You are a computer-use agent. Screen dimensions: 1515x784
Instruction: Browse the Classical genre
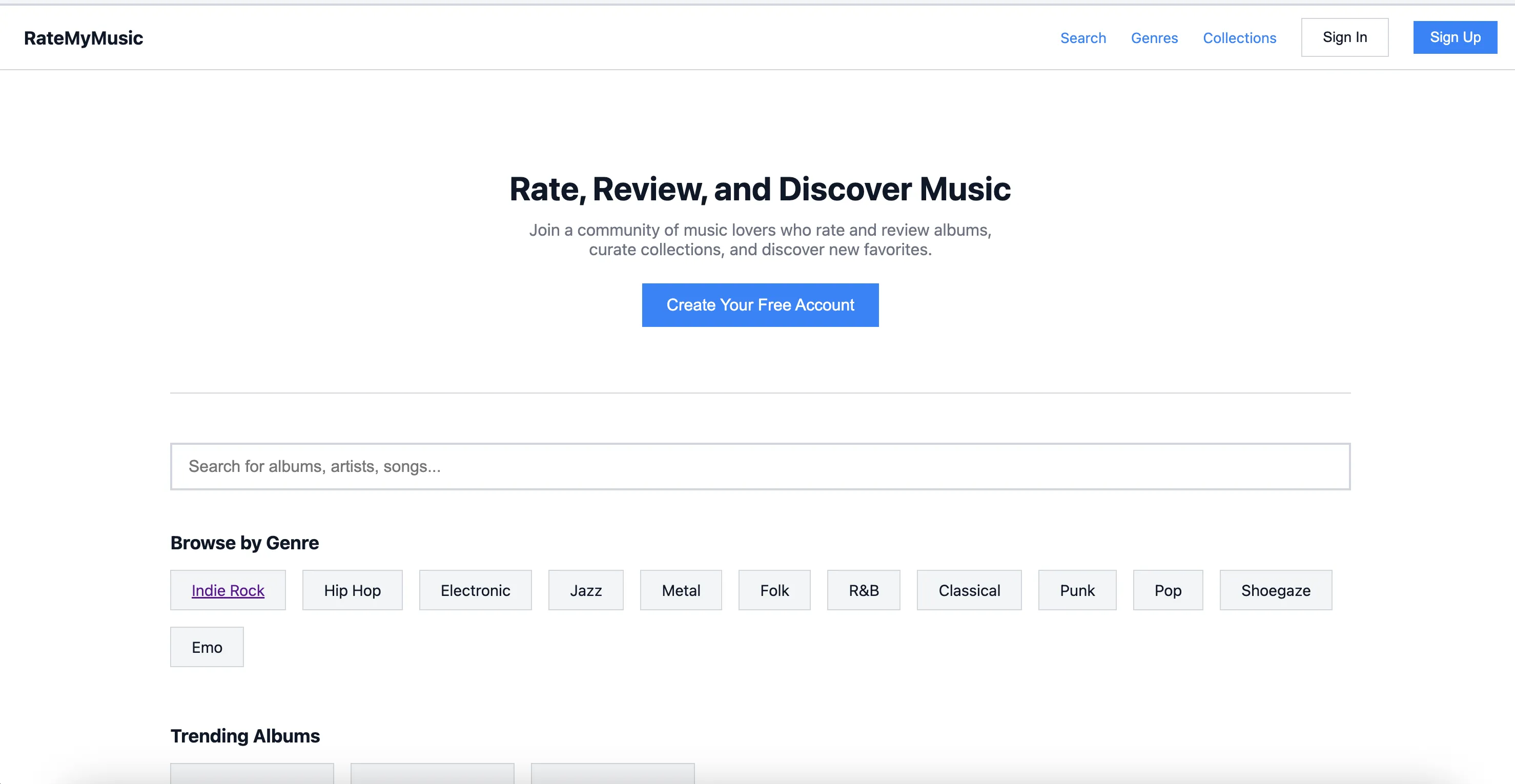click(969, 590)
